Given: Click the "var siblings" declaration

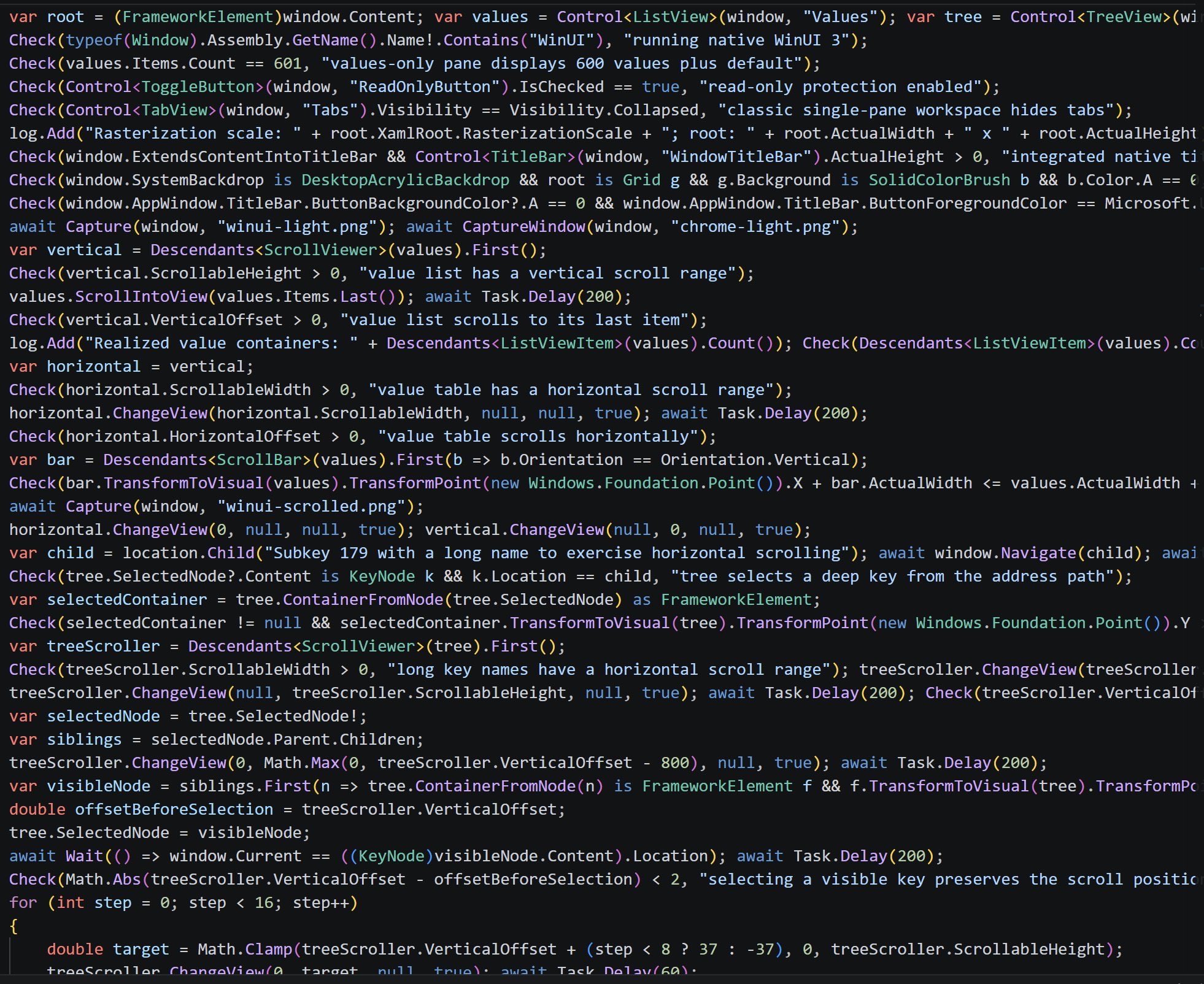Looking at the screenshot, I should [66, 740].
